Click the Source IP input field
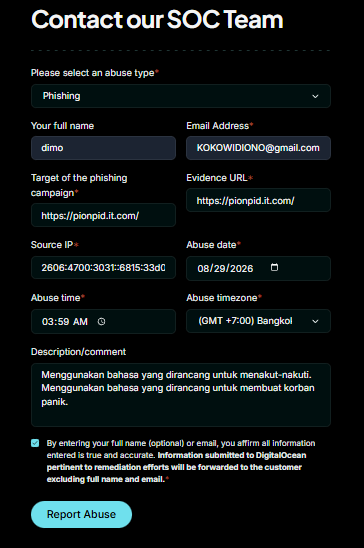364x548 pixels. [103, 268]
